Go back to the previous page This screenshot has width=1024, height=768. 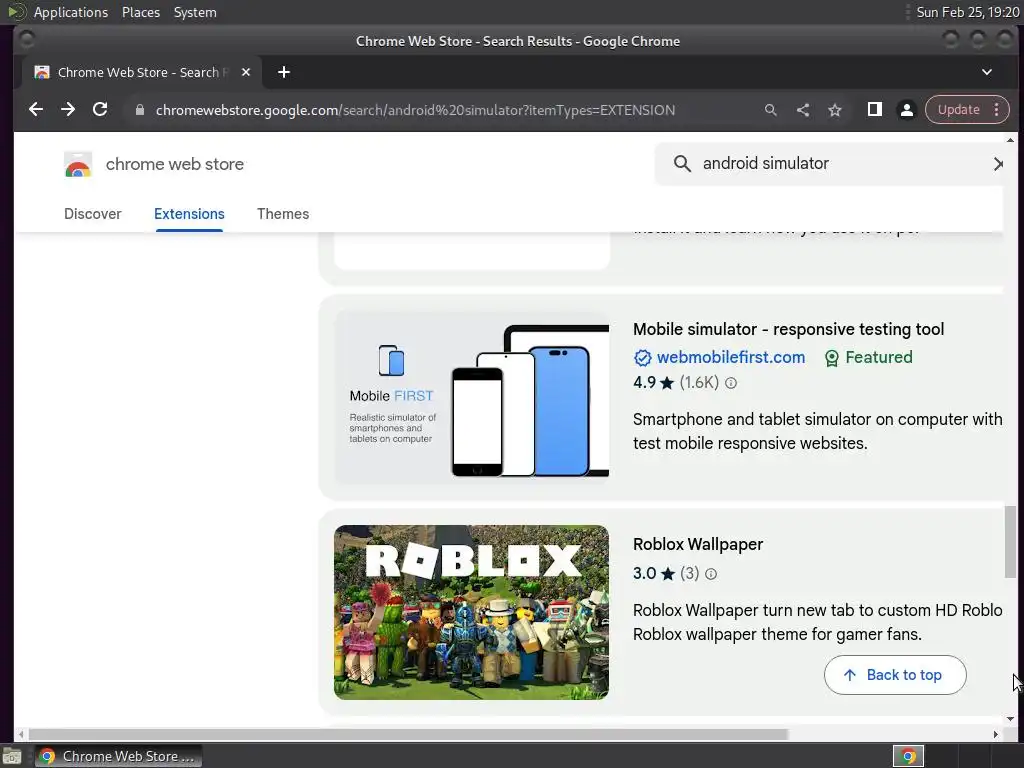click(x=36, y=110)
